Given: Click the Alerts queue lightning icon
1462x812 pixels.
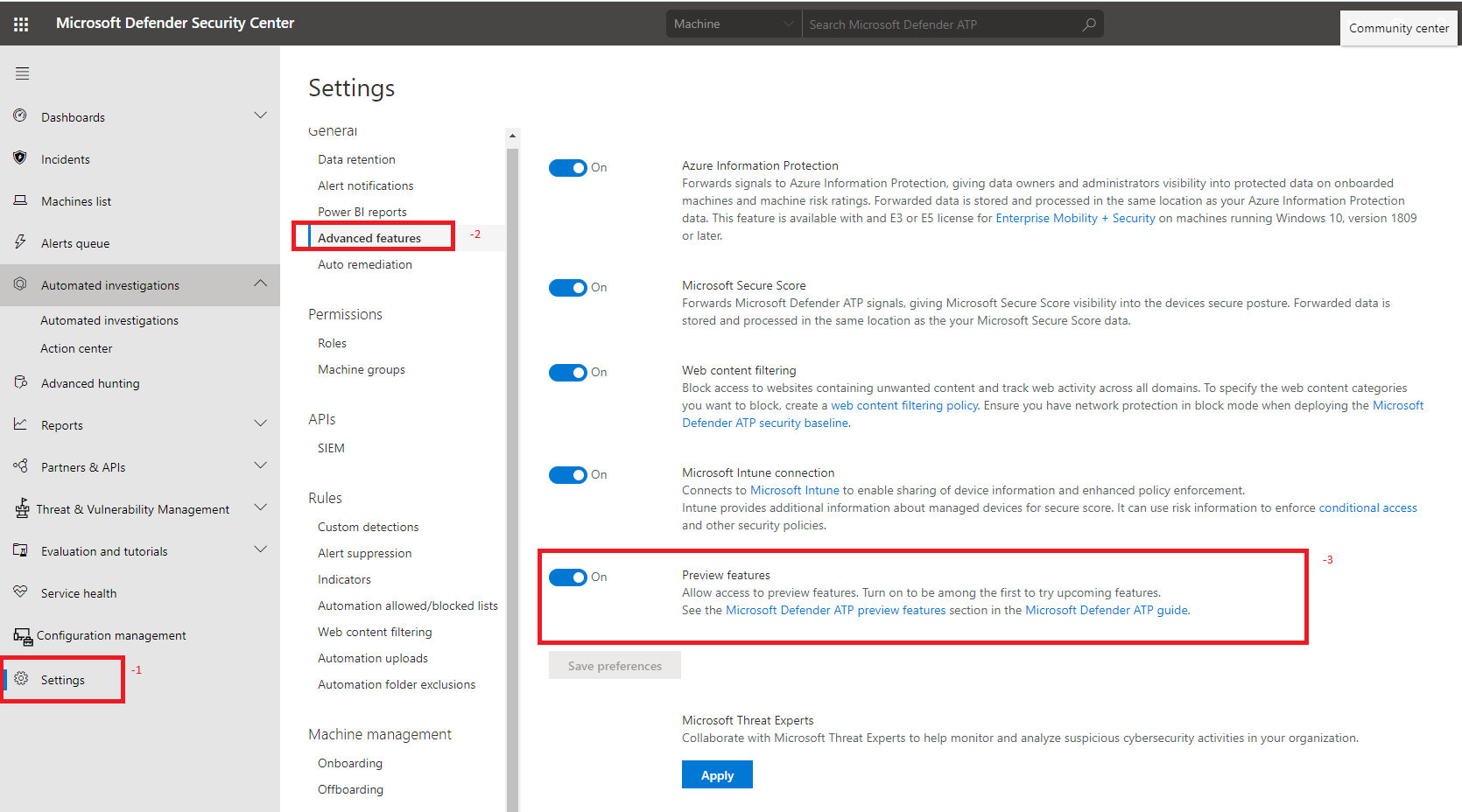Looking at the screenshot, I should coord(20,242).
